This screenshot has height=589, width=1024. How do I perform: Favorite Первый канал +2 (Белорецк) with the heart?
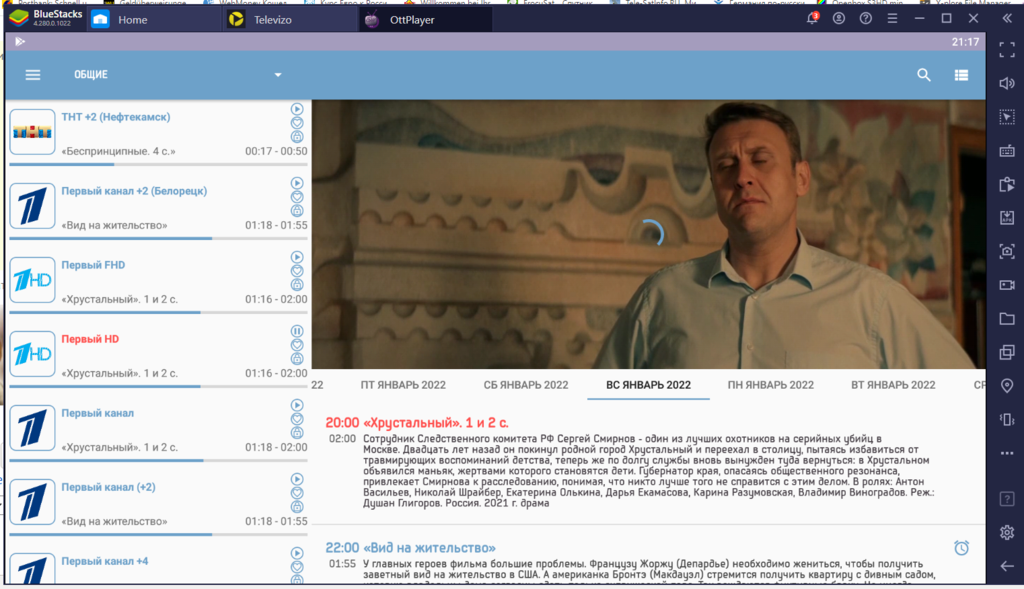click(x=297, y=197)
